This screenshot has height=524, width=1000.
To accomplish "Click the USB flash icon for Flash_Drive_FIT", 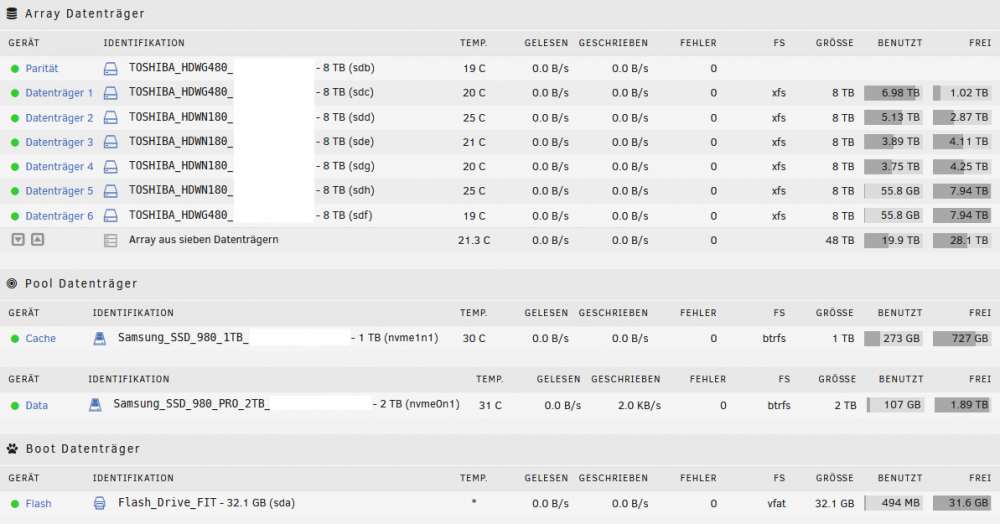I will (99, 503).
